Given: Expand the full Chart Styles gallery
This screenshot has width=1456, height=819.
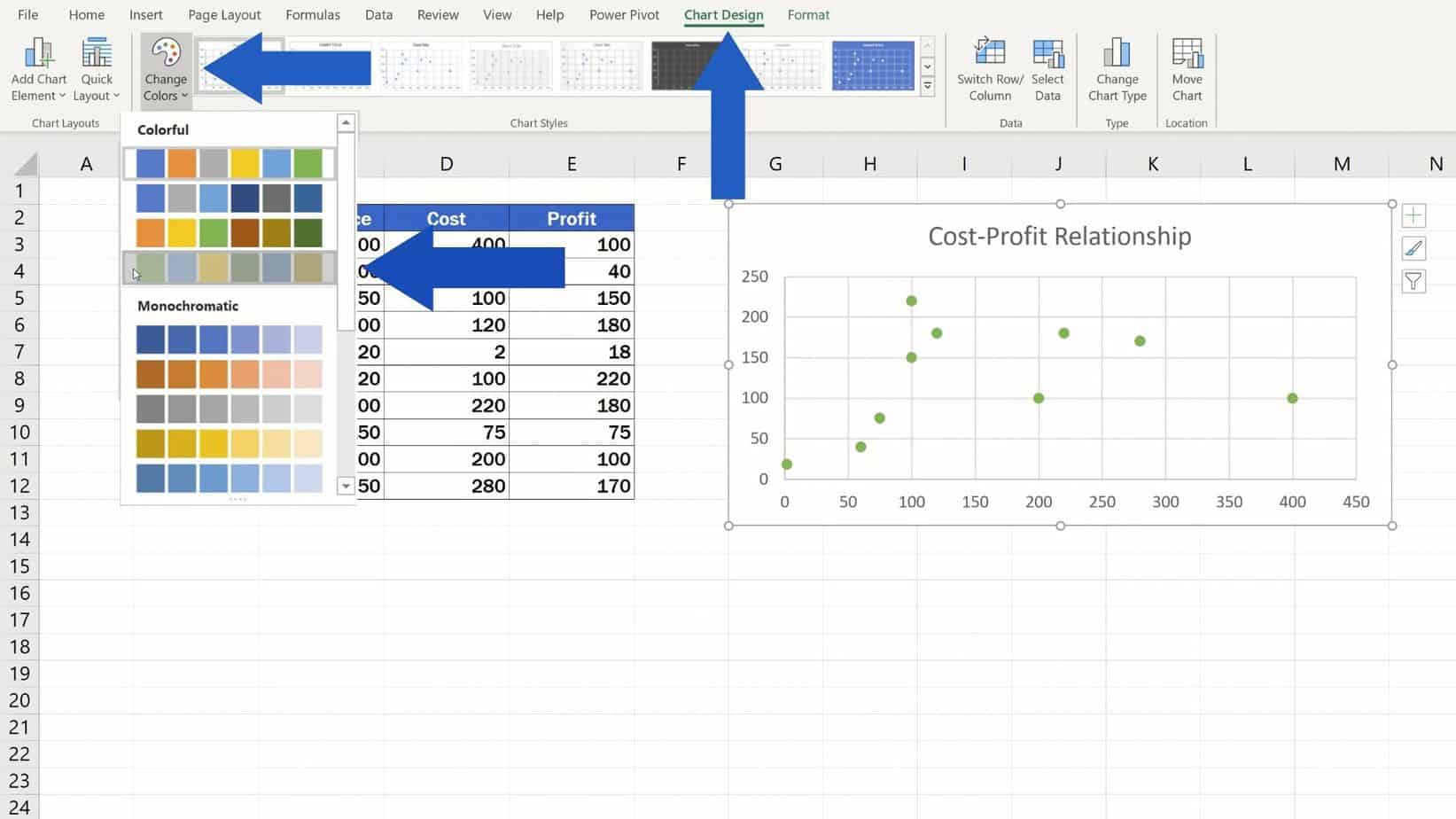Looking at the screenshot, I should [x=928, y=86].
